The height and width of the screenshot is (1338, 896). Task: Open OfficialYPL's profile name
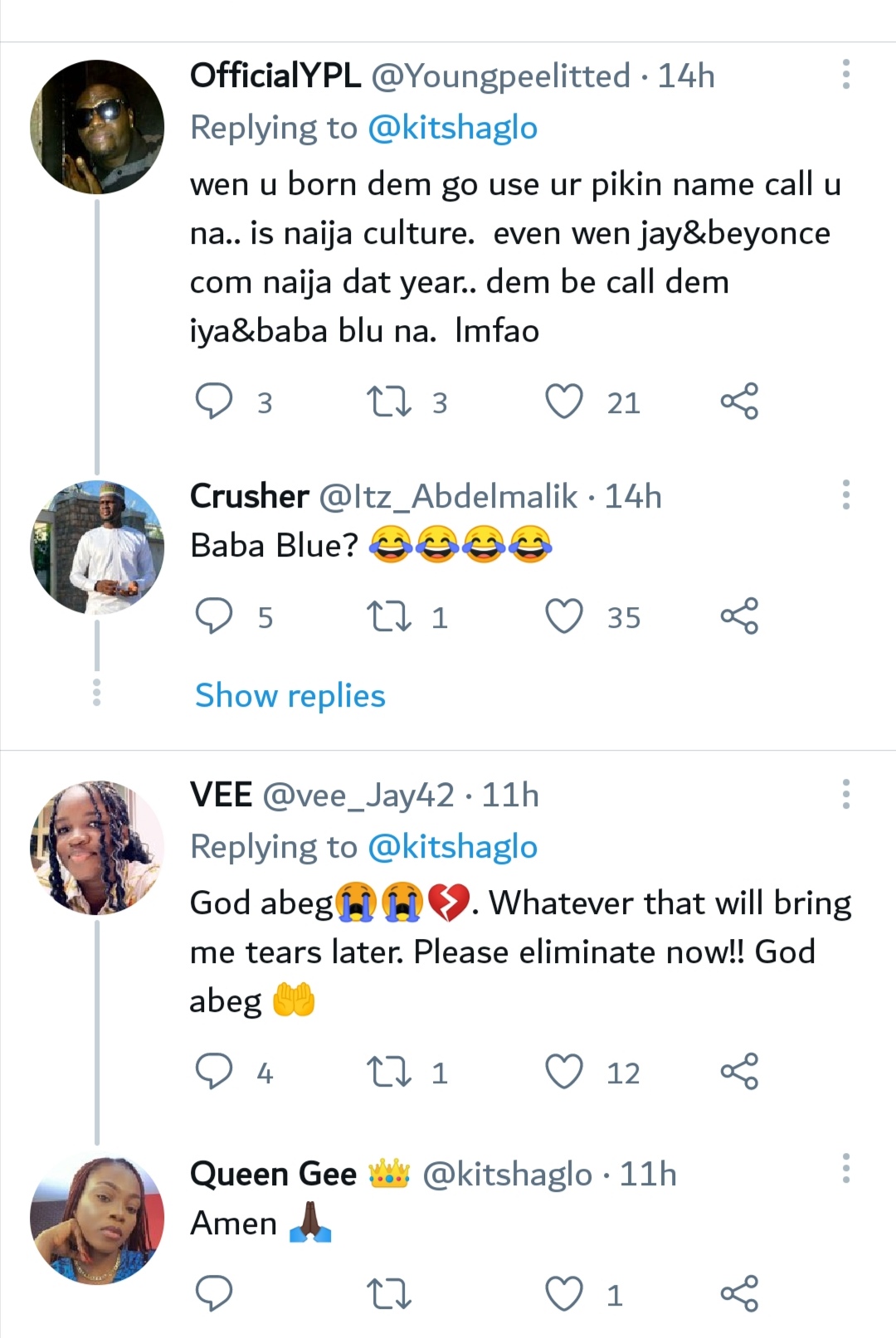click(275, 75)
